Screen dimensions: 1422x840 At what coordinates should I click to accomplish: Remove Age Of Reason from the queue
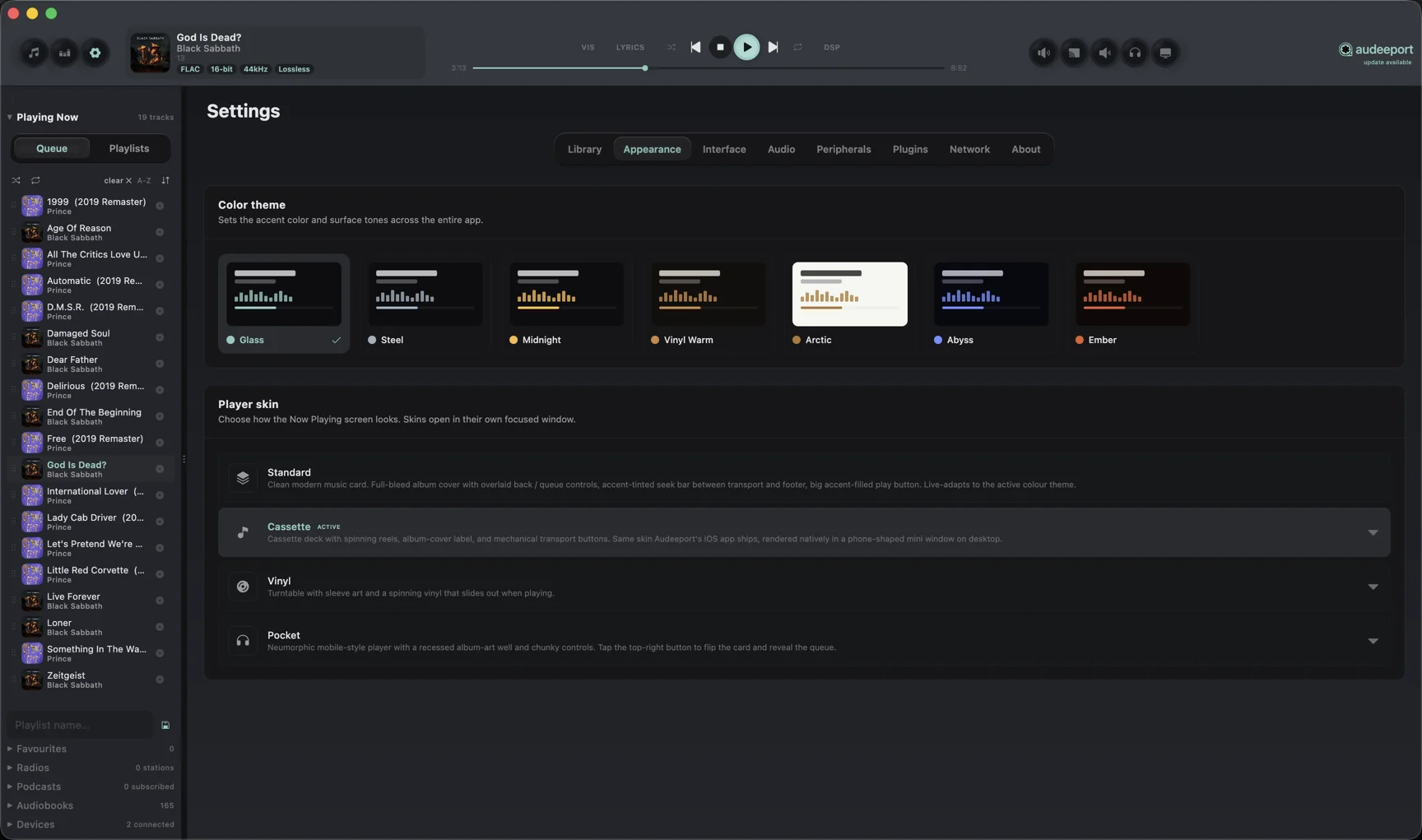tap(160, 232)
